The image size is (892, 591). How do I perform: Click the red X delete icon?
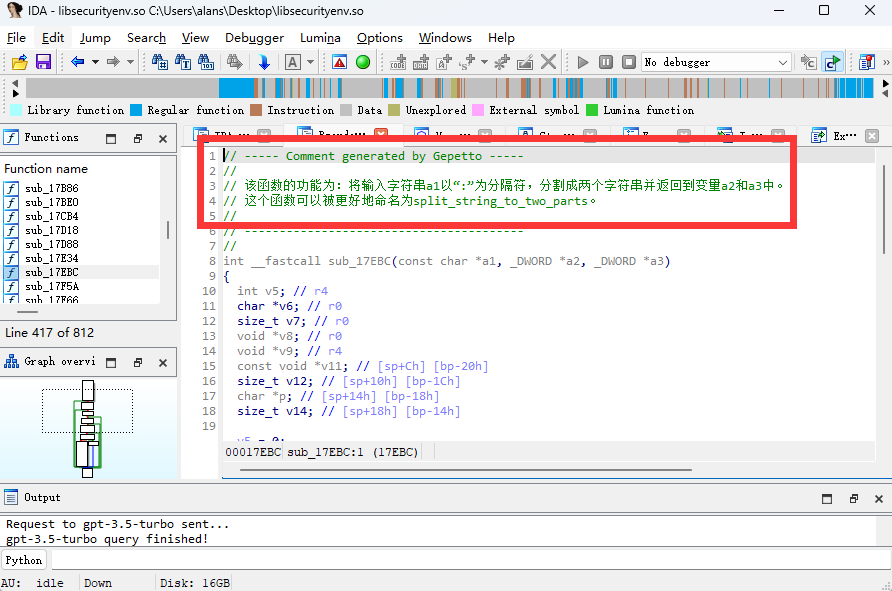[547, 62]
